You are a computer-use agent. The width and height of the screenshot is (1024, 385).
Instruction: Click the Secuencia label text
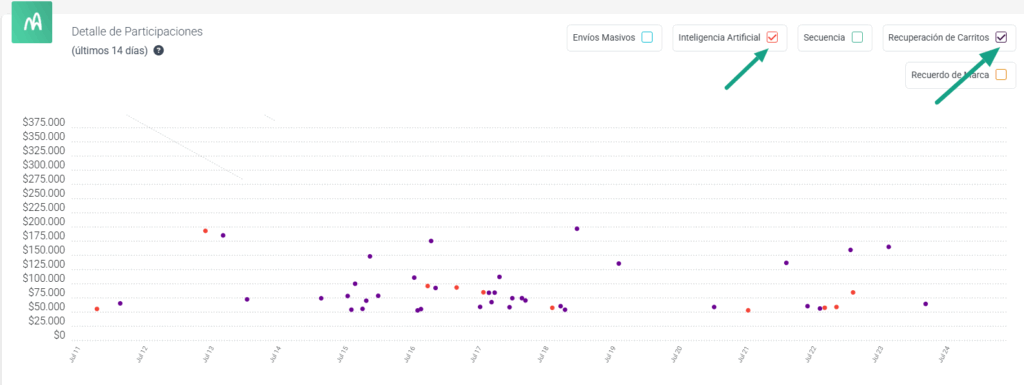[824, 38]
